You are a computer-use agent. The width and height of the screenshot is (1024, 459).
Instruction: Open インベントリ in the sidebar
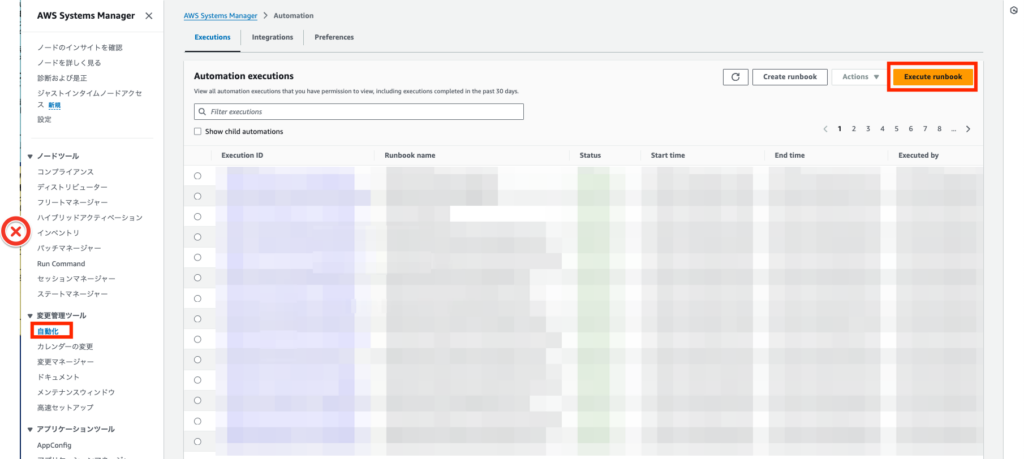(58, 233)
